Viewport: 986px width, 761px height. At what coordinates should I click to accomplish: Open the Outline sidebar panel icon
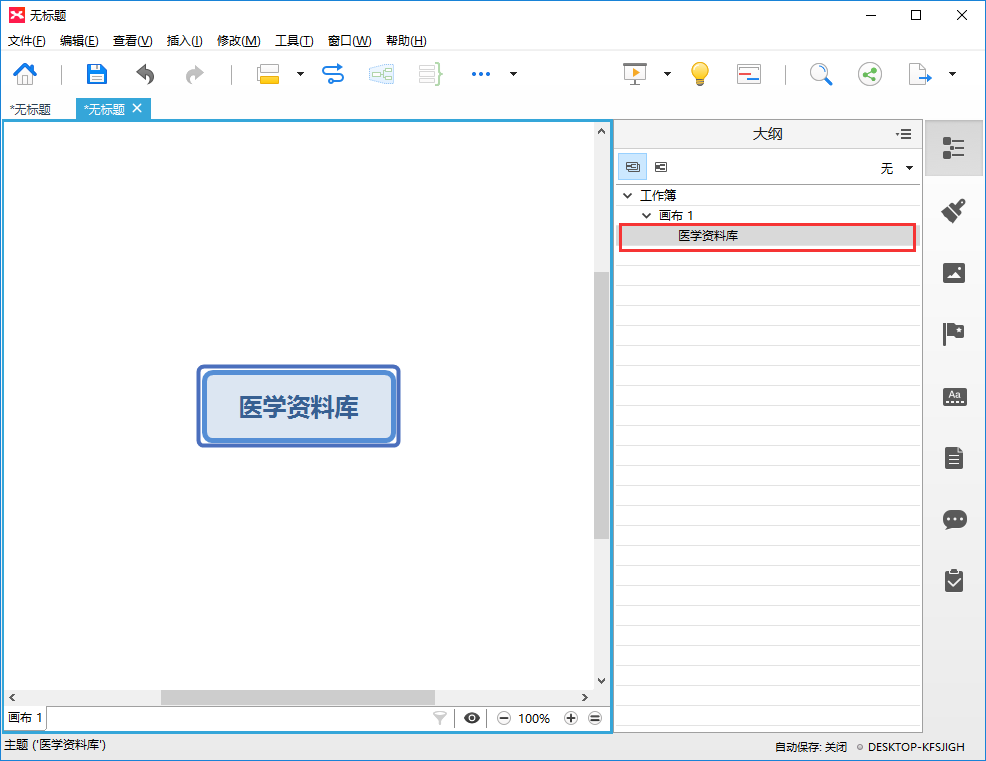[x=953, y=148]
